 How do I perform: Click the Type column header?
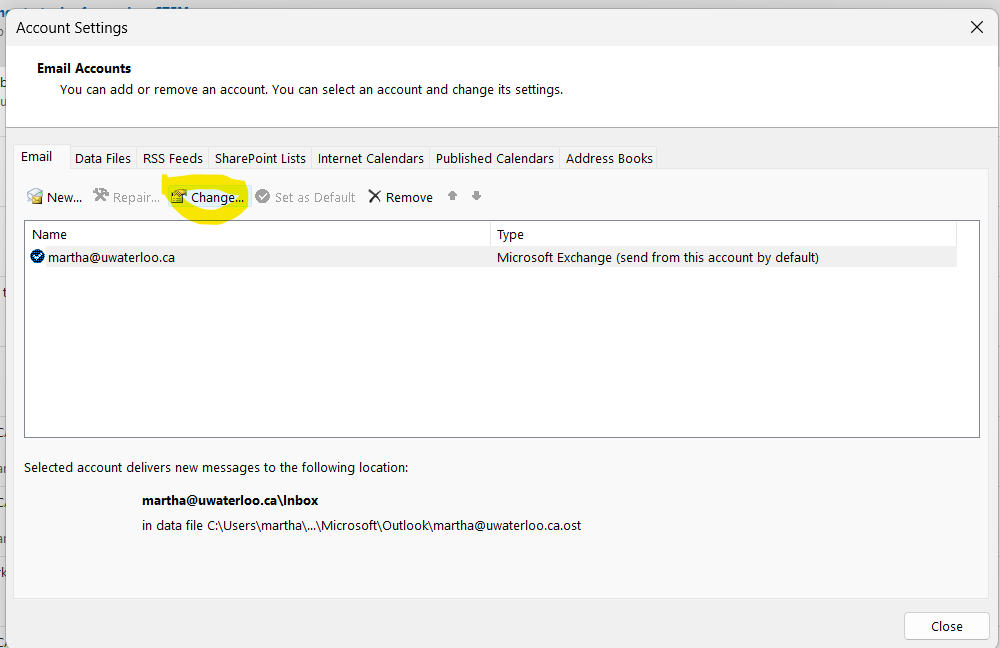coord(509,234)
